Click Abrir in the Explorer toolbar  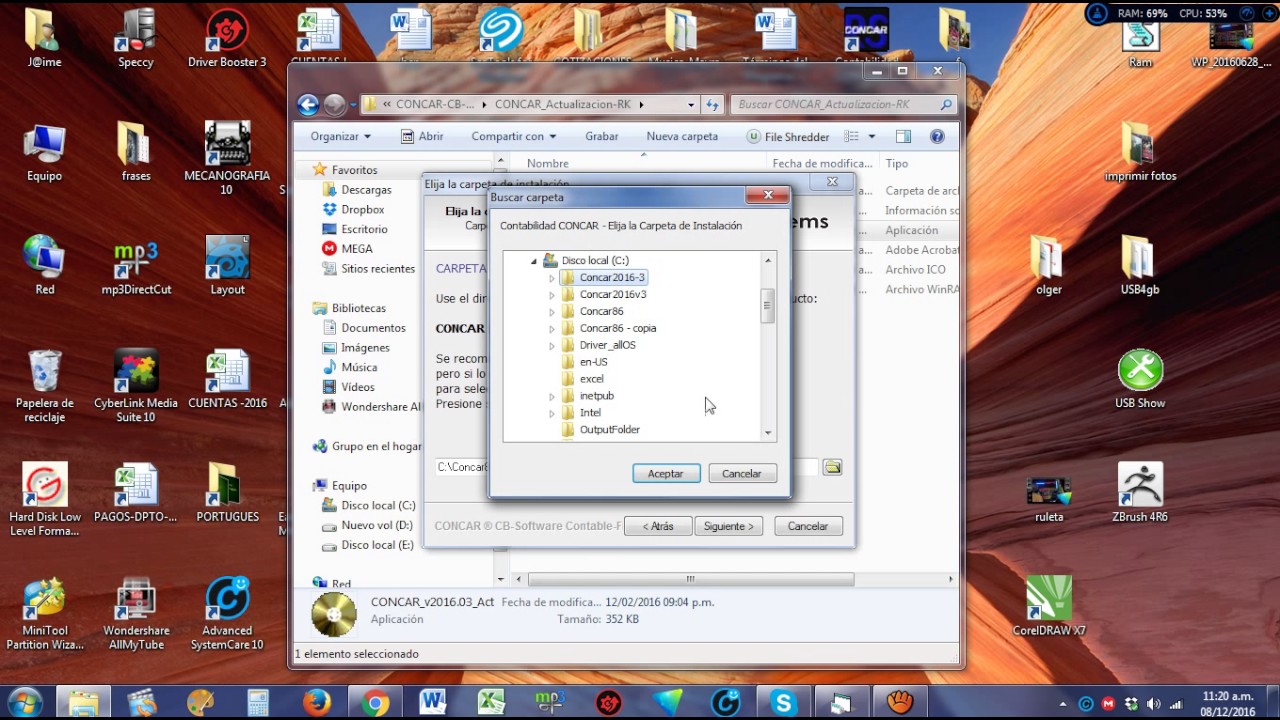coord(422,136)
